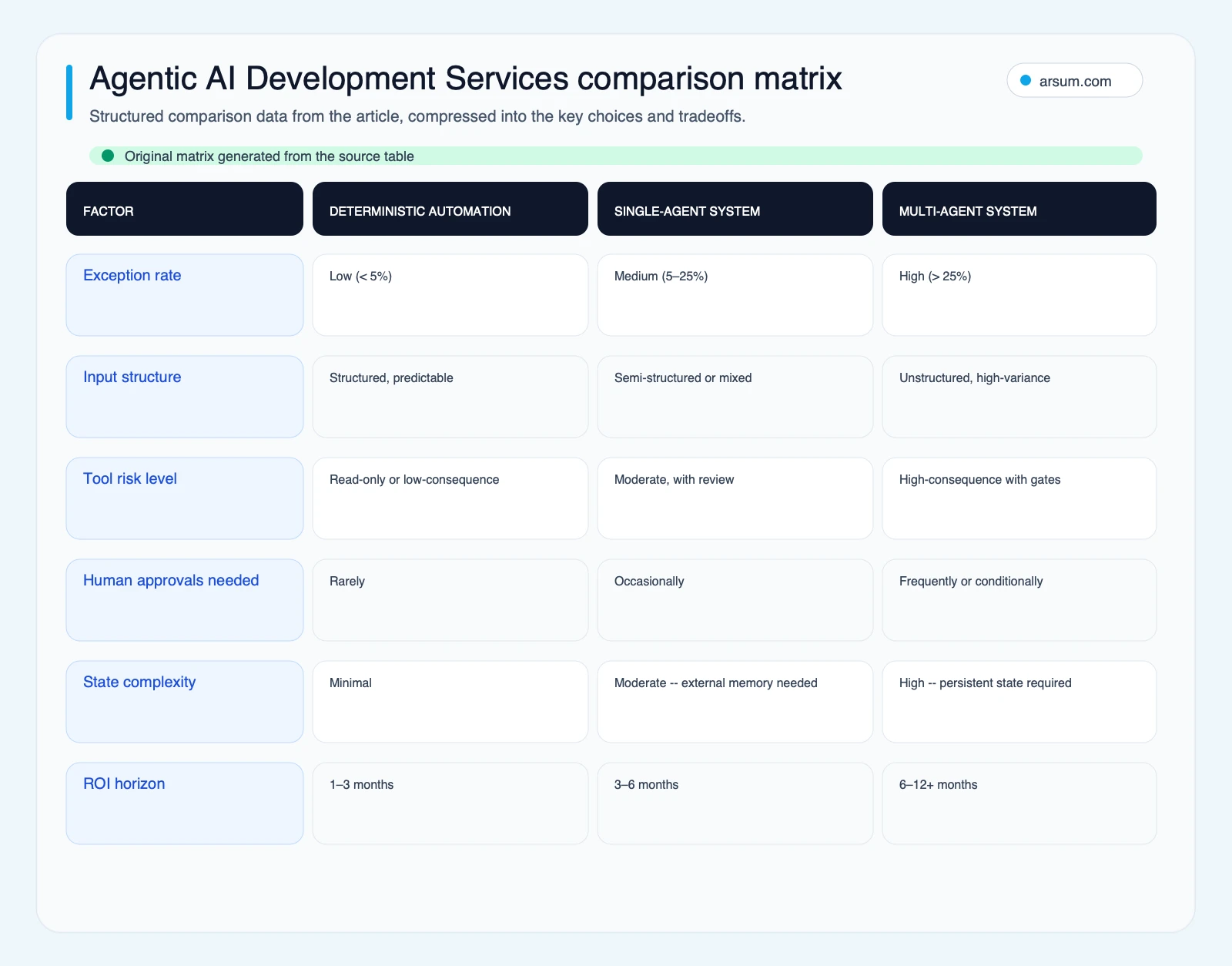Click the page title 'Agentic AI Development Services comparison matrix'

coord(466,79)
